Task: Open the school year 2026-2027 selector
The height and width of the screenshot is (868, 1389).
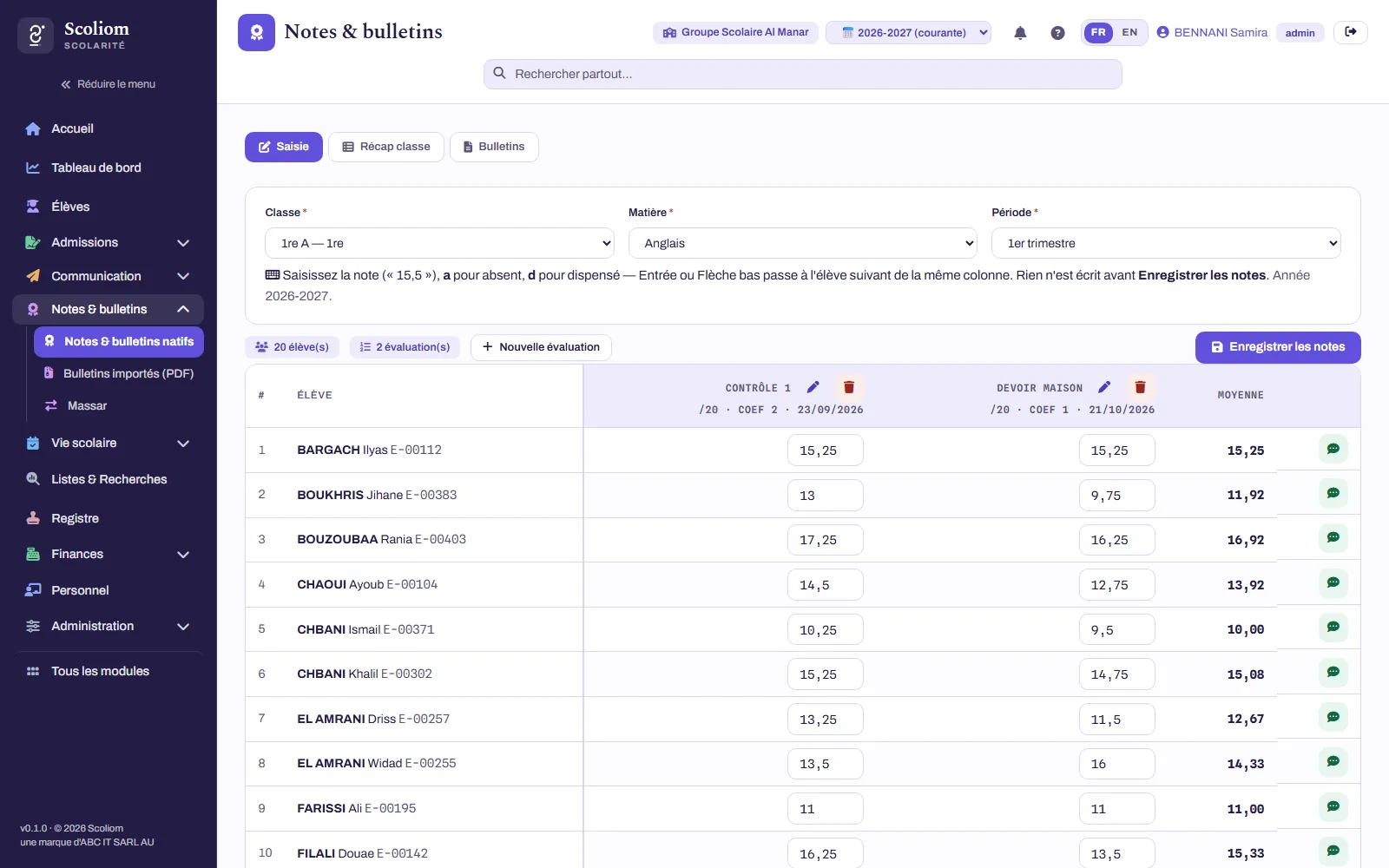Action: tap(908, 33)
